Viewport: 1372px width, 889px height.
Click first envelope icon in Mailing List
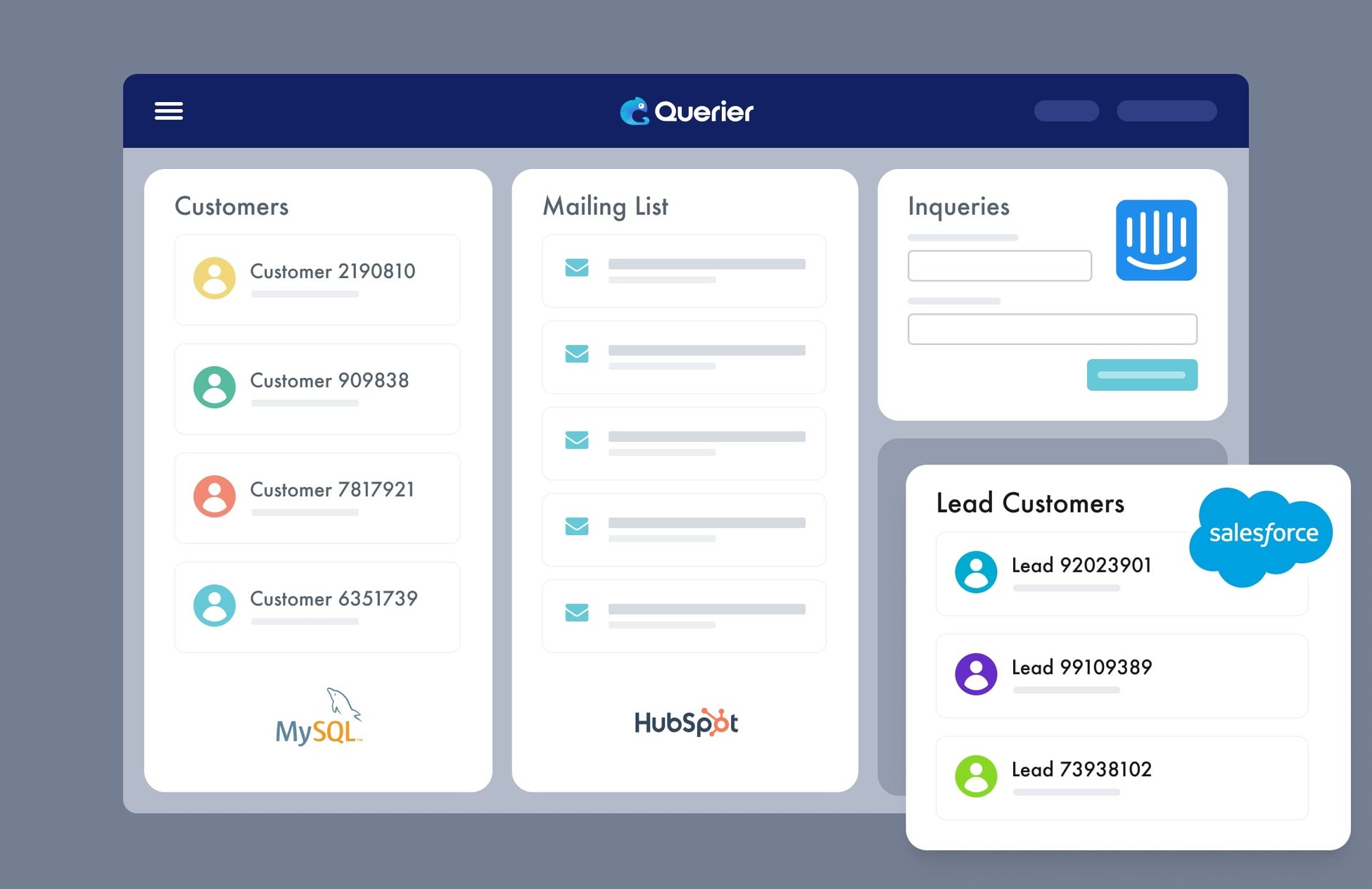[x=577, y=268]
